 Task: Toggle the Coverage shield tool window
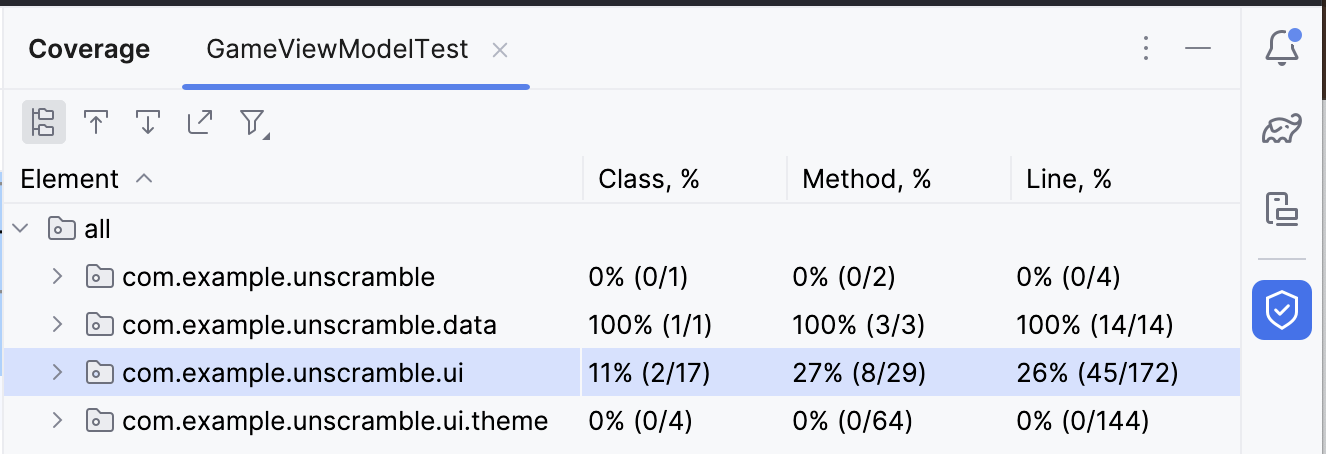[1282, 310]
